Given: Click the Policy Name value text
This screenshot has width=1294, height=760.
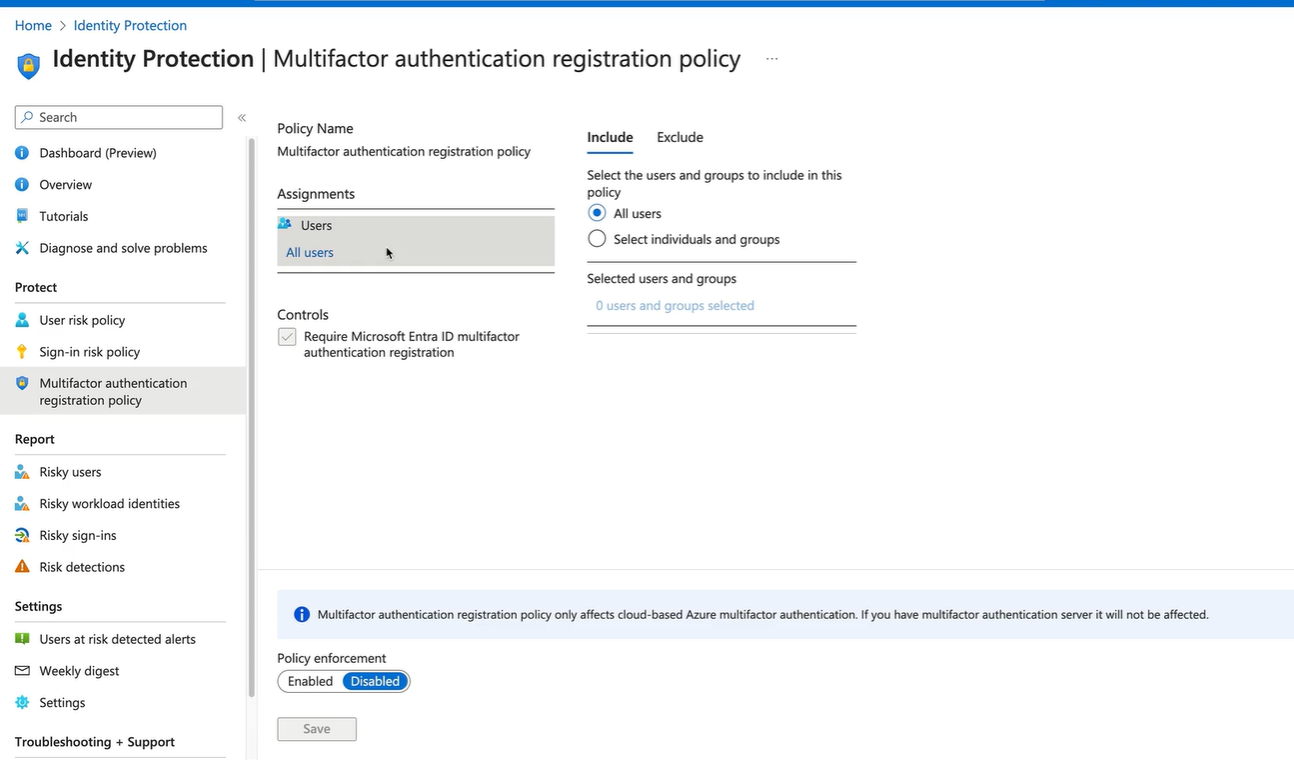Looking at the screenshot, I should point(404,152).
